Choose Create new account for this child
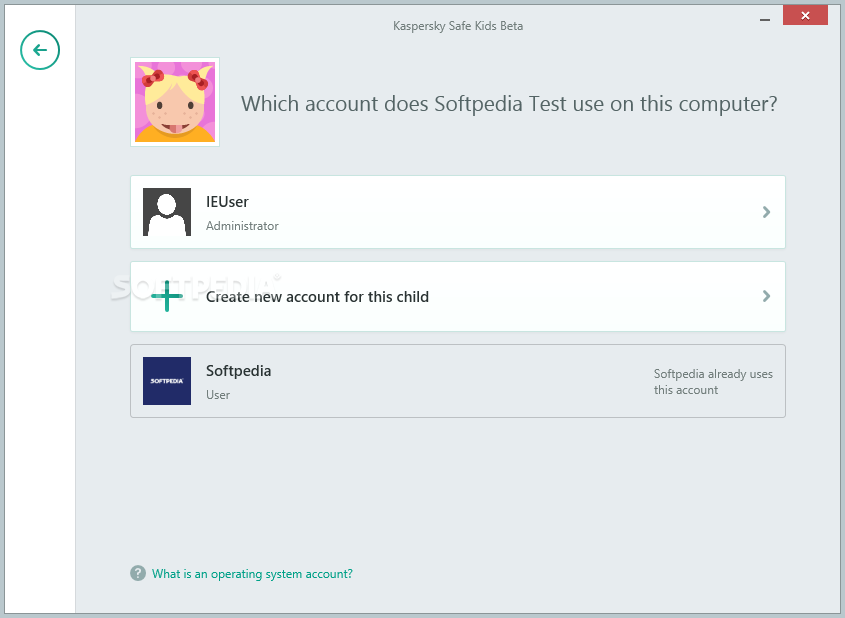Screen dimensions: 845x618 tap(317, 297)
